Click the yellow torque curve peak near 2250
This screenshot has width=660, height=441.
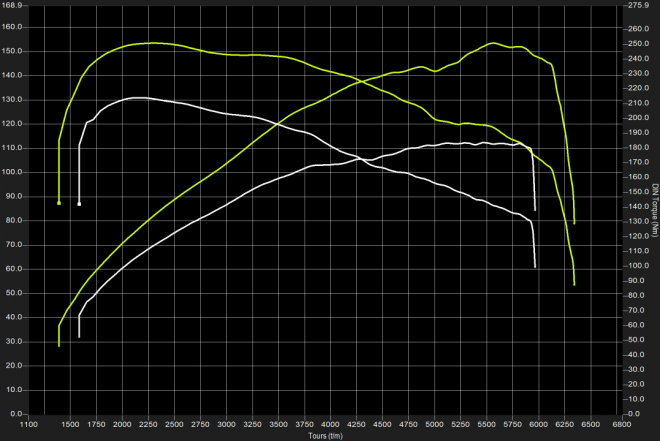tap(150, 43)
